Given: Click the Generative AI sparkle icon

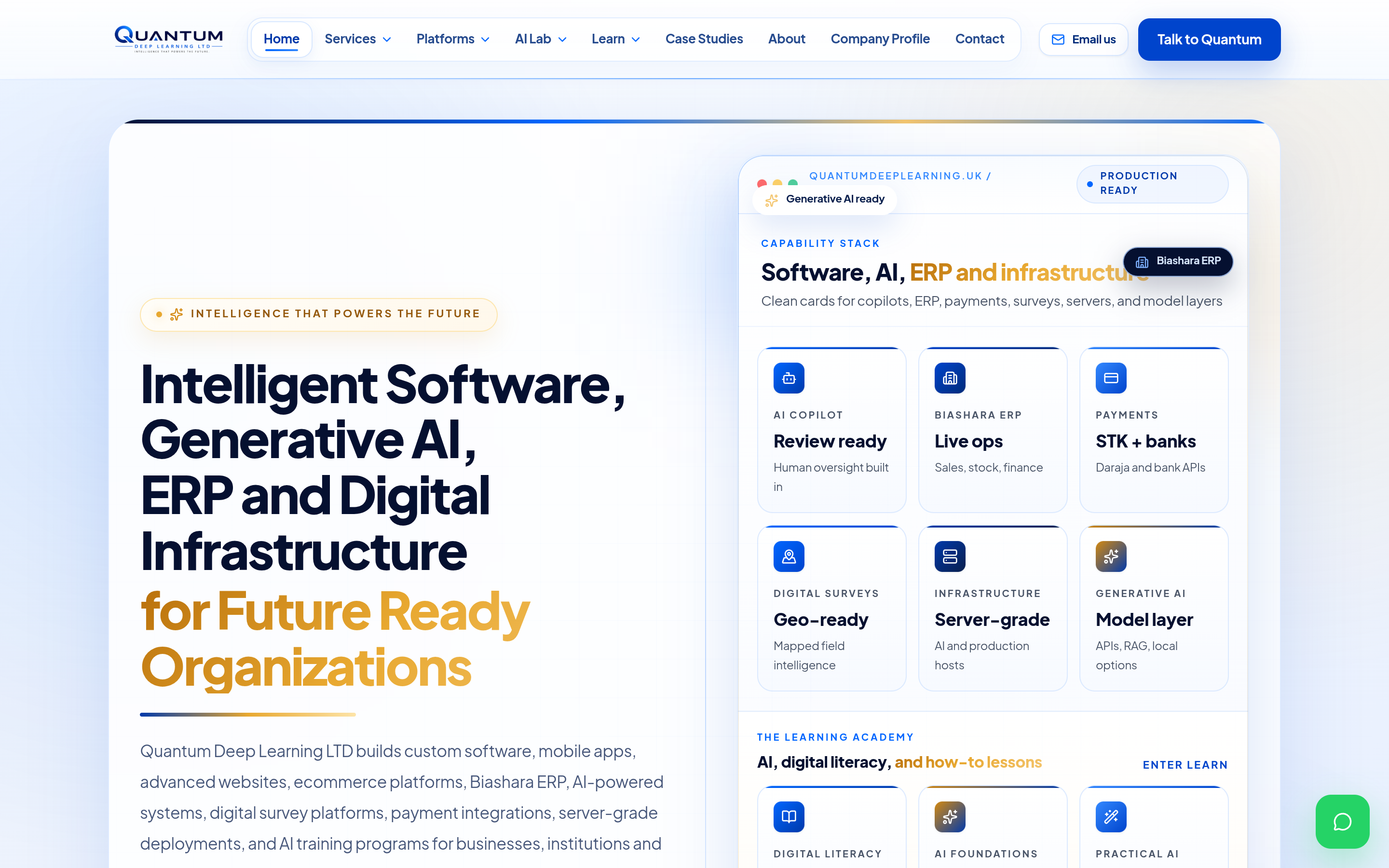Looking at the screenshot, I should 1111,556.
